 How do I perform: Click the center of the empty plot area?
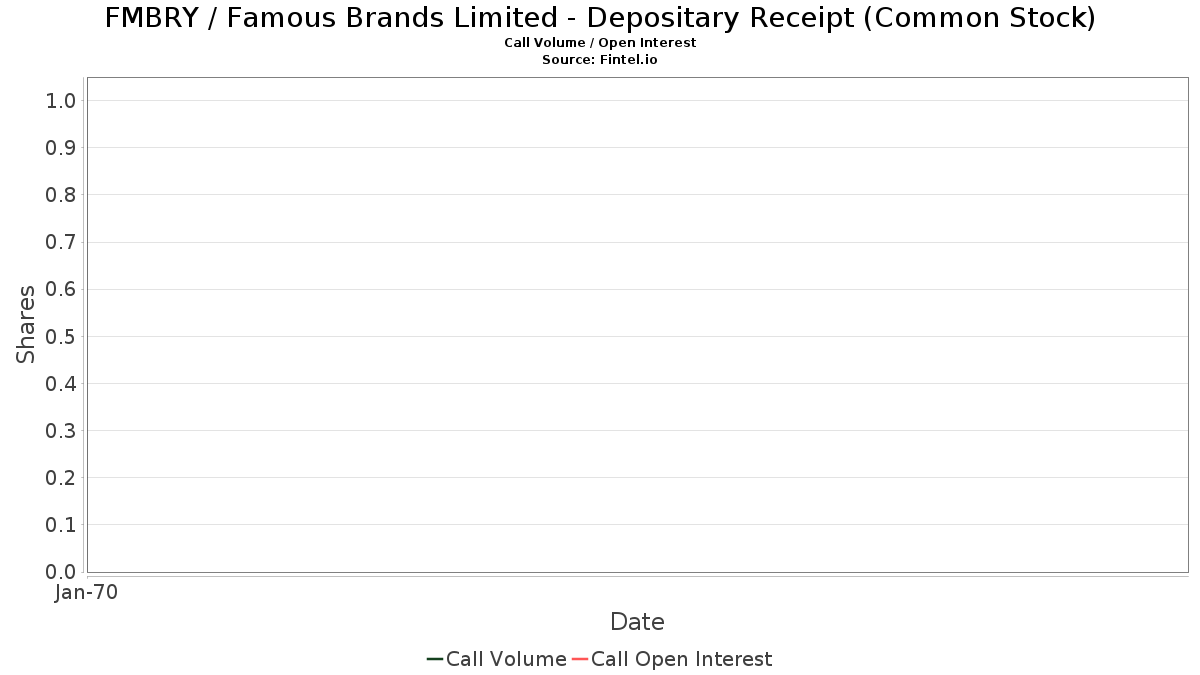pyautogui.click(x=637, y=325)
